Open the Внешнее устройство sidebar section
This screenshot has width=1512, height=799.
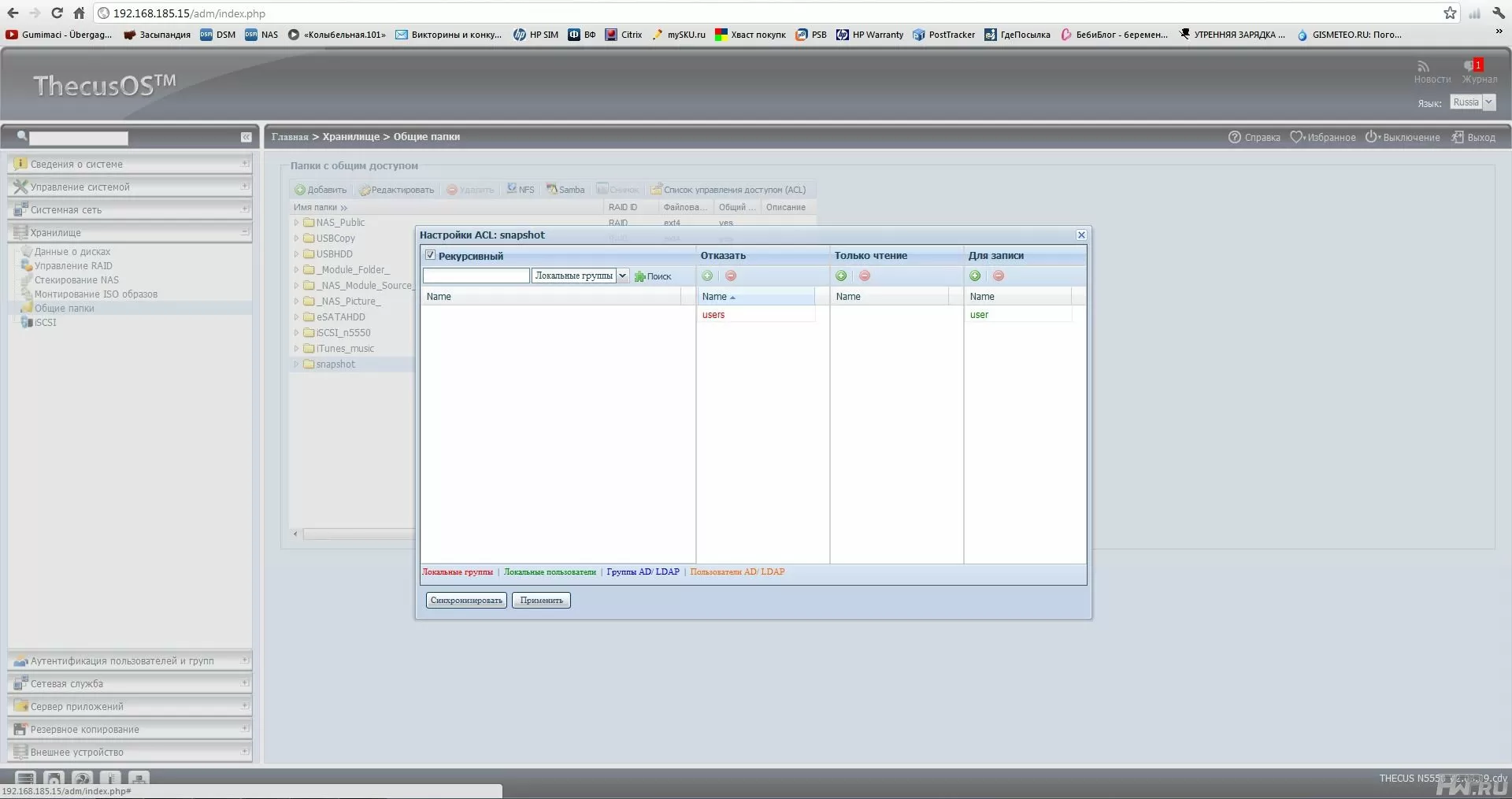coord(130,752)
